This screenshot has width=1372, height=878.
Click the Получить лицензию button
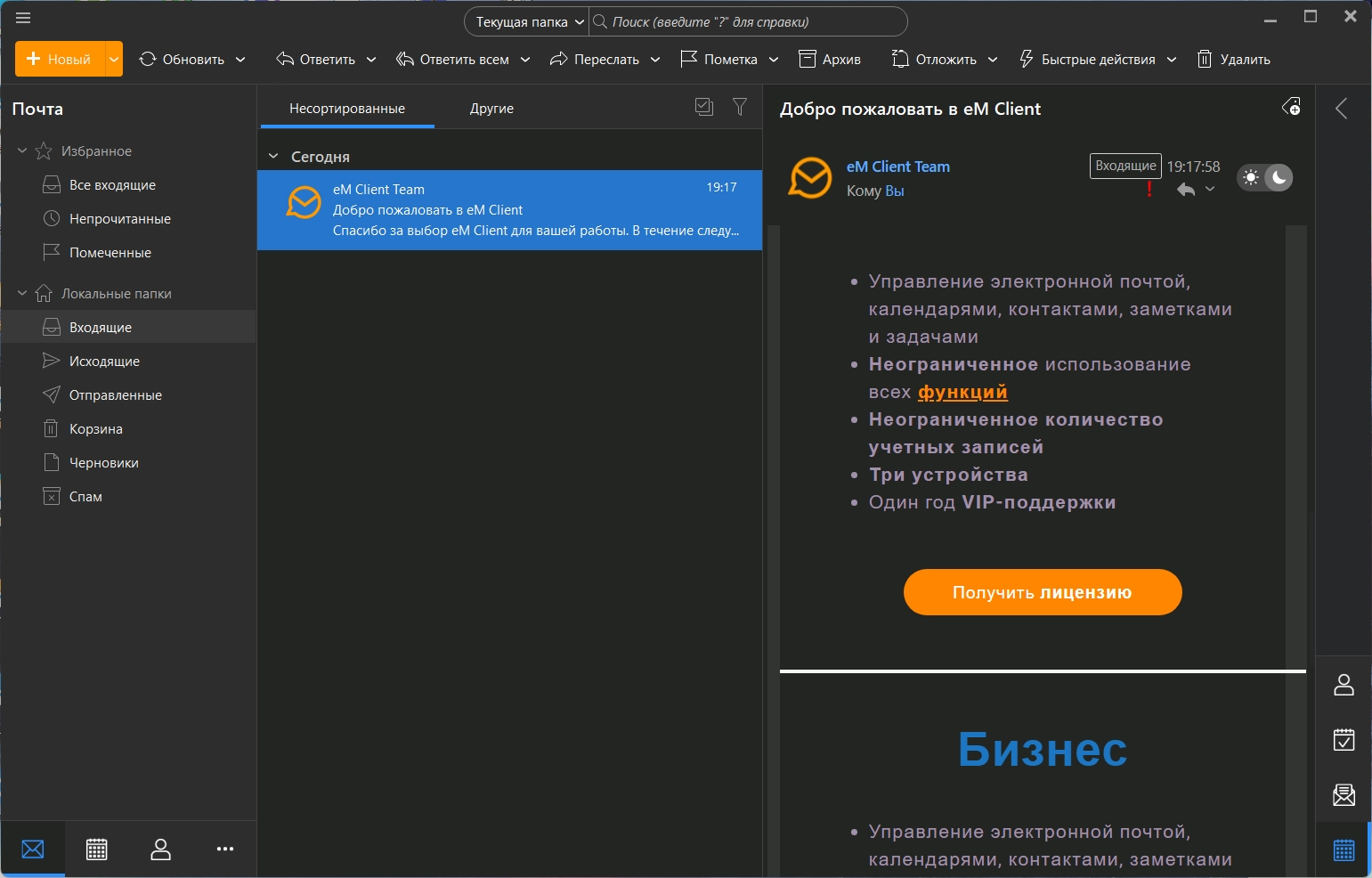[1043, 592]
